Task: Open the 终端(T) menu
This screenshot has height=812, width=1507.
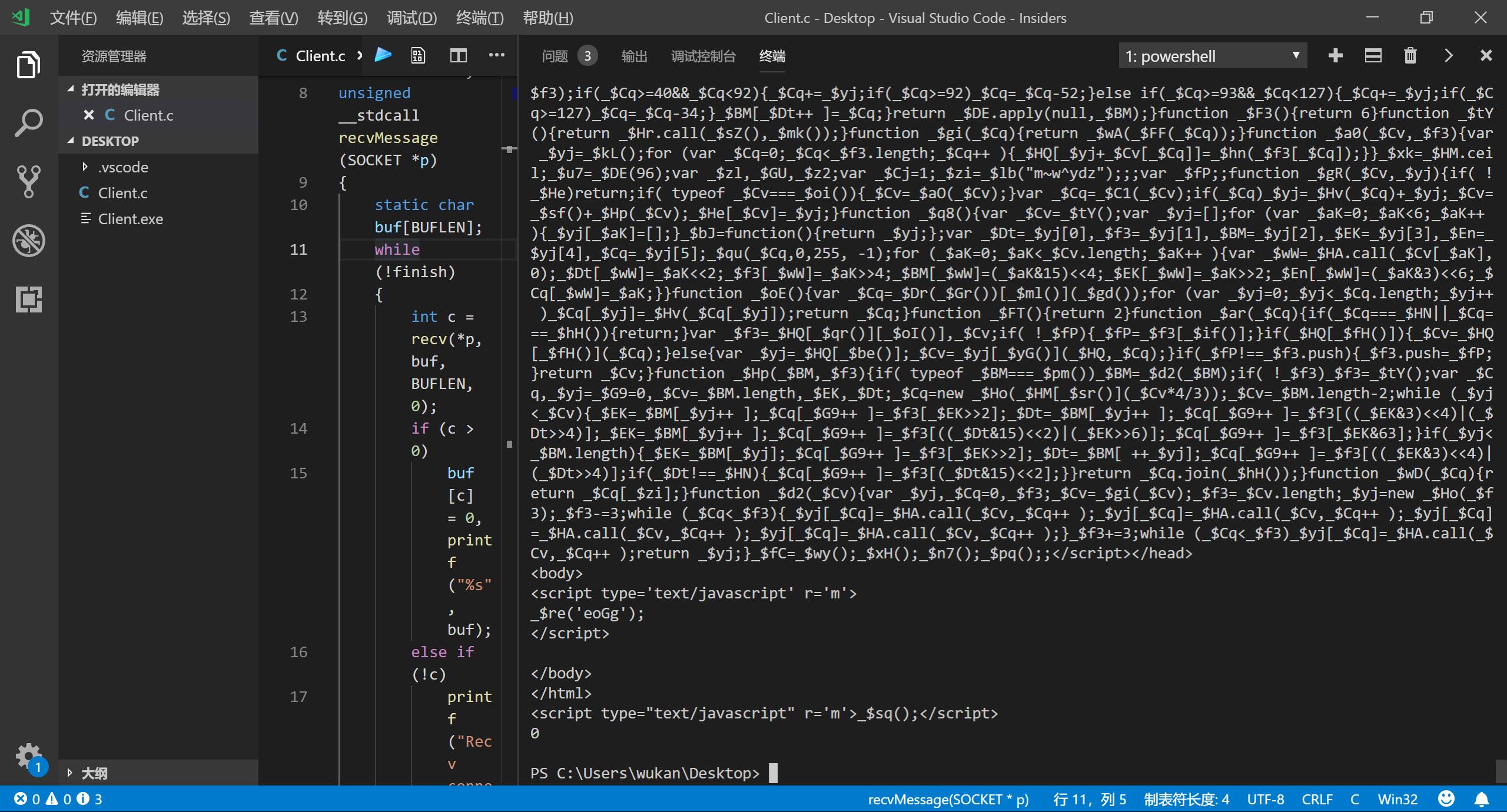Action: click(479, 18)
